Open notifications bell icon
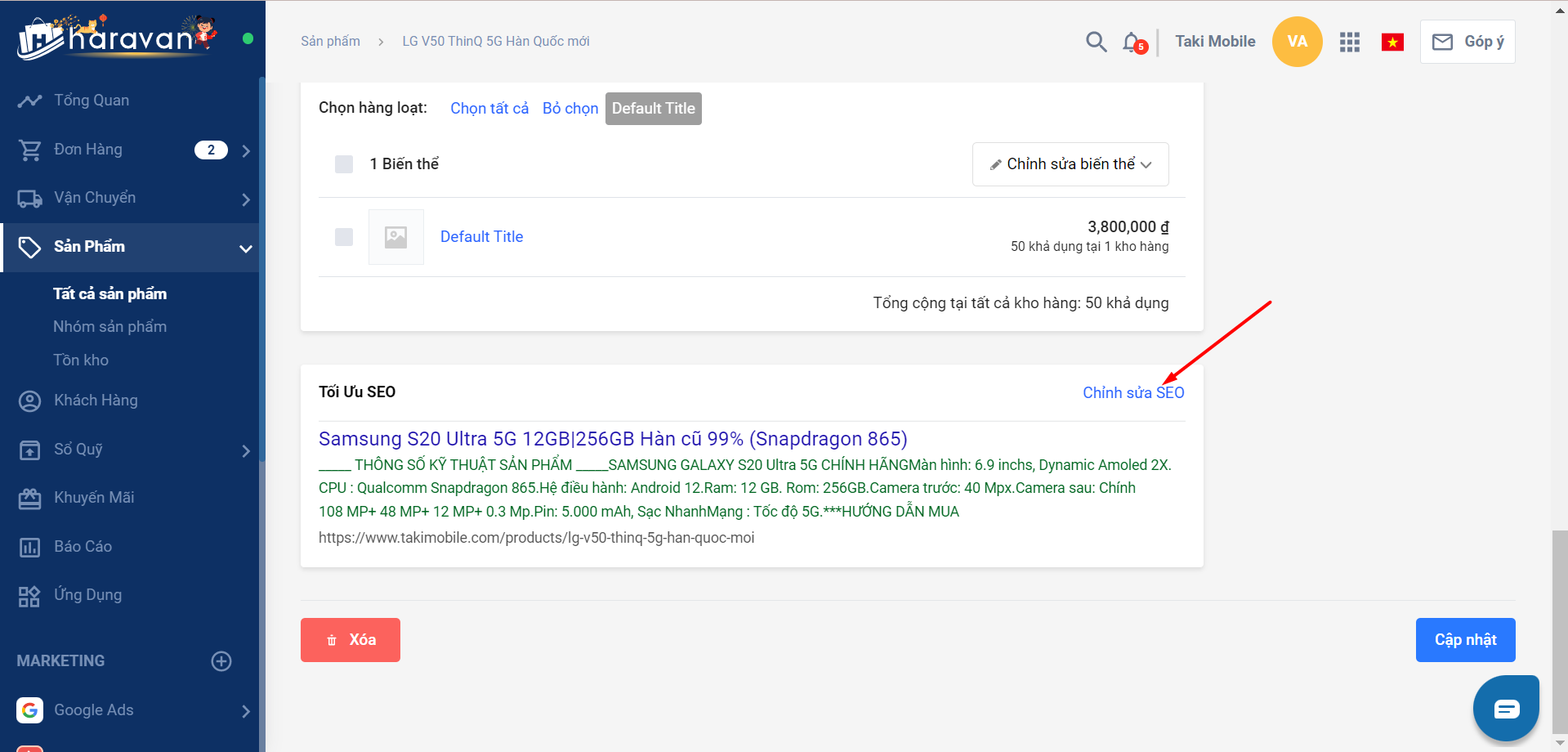 click(x=1133, y=43)
